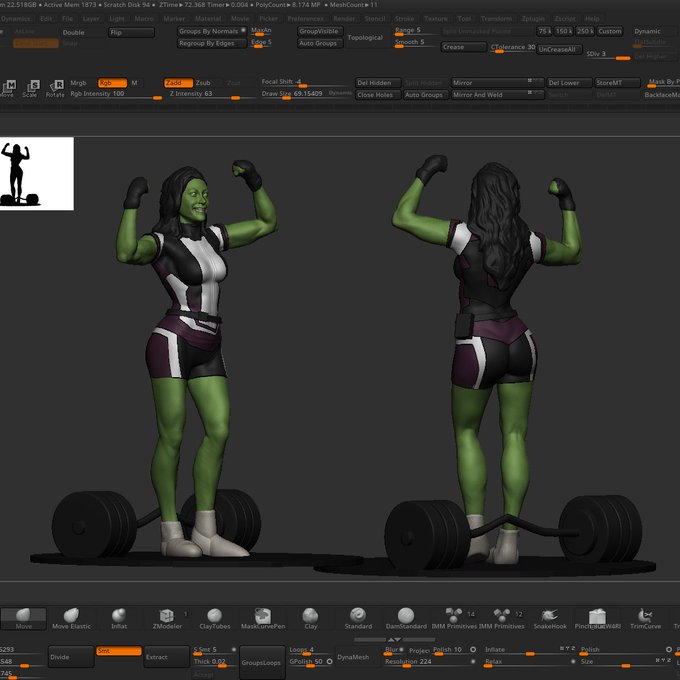The width and height of the screenshot is (680, 680).
Task: Expand the Texture menu
Action: (x=435, y=19)
